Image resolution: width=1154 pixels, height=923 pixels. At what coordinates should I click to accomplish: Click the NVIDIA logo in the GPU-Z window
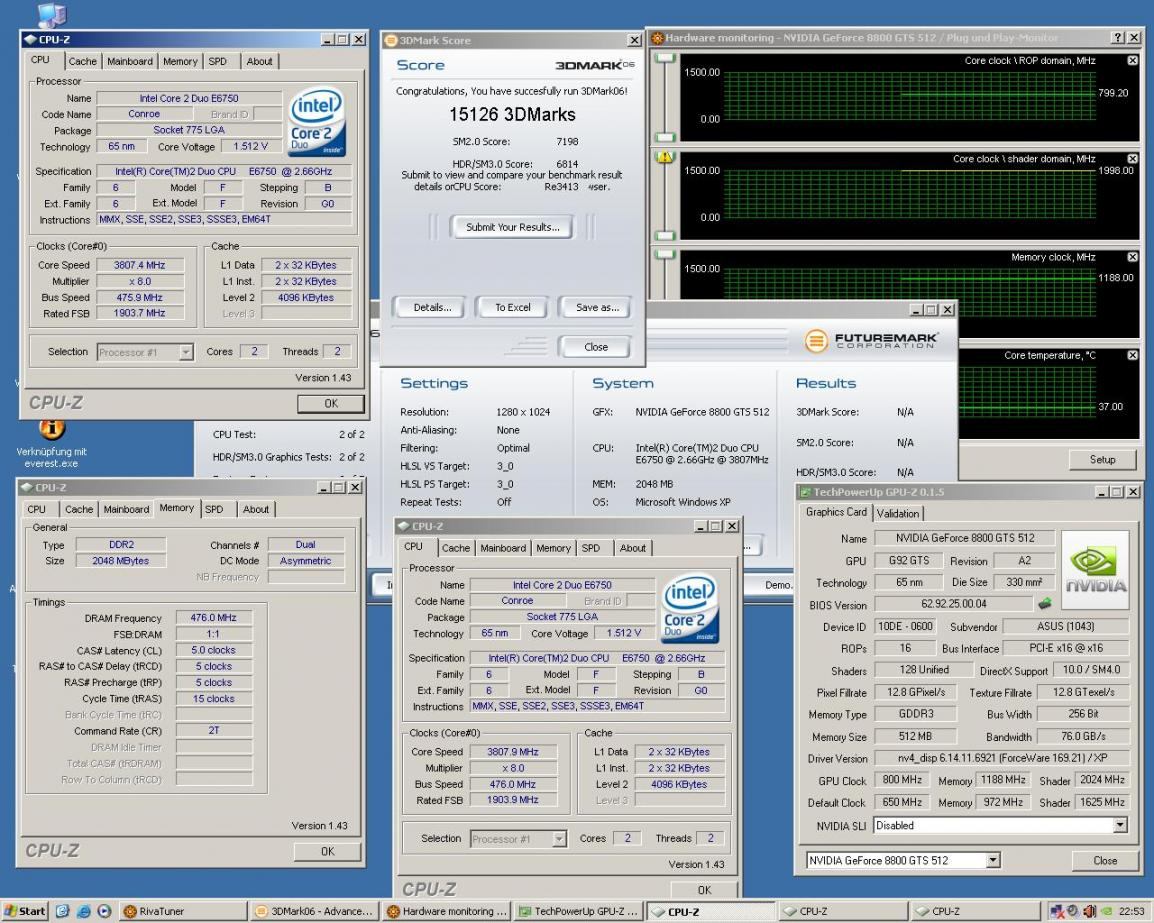click(1096, 570)
